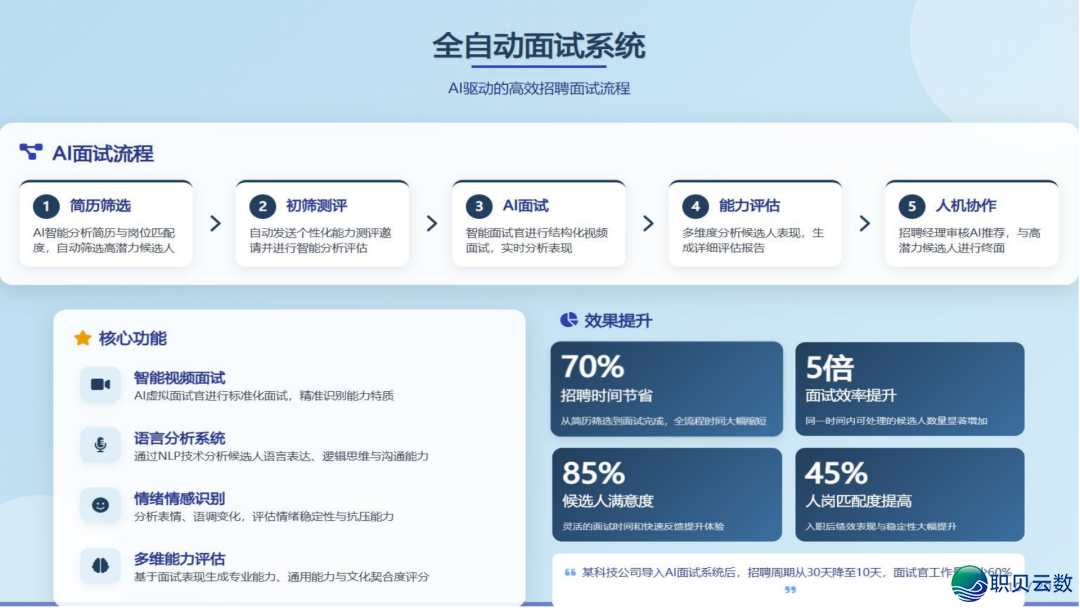The height and width of the screenshot is (608, 1080).
Task: Click the 语言分析系统 feature title
Action: click(179, 438)
